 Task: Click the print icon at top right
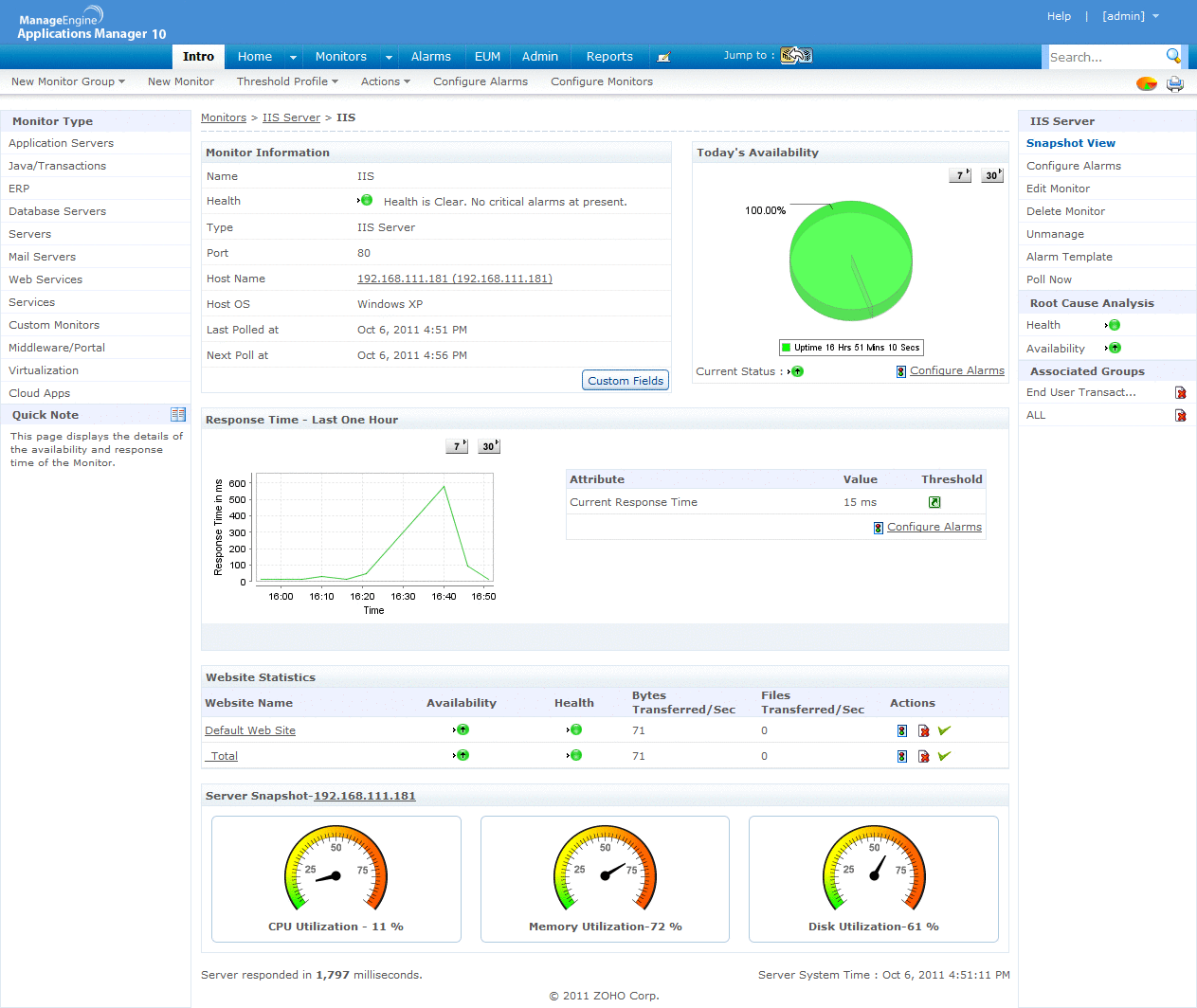[x=1174, y=83]
